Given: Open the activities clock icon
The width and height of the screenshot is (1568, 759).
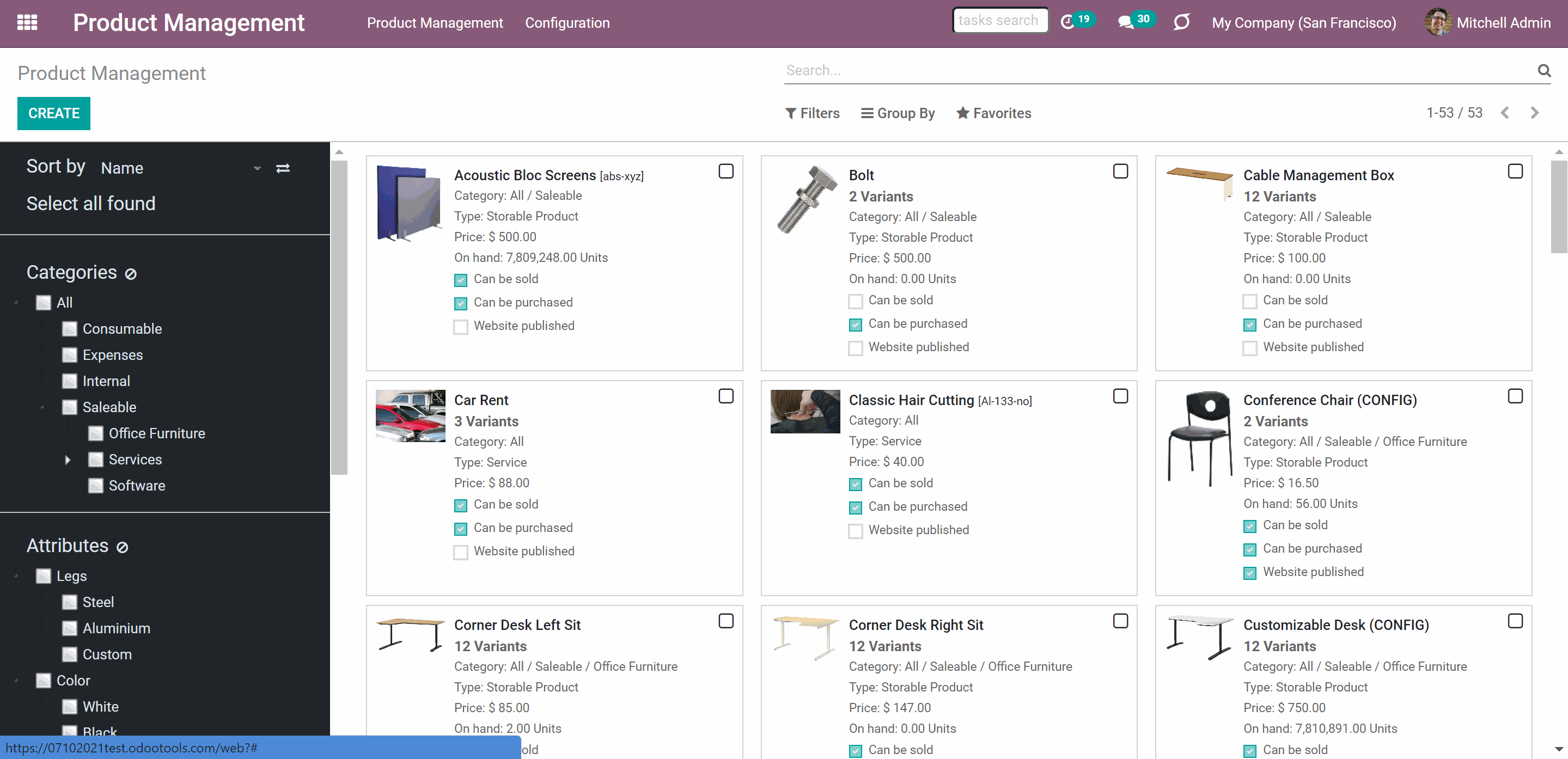Looking at the screenshot, I should coord(1067,22).
